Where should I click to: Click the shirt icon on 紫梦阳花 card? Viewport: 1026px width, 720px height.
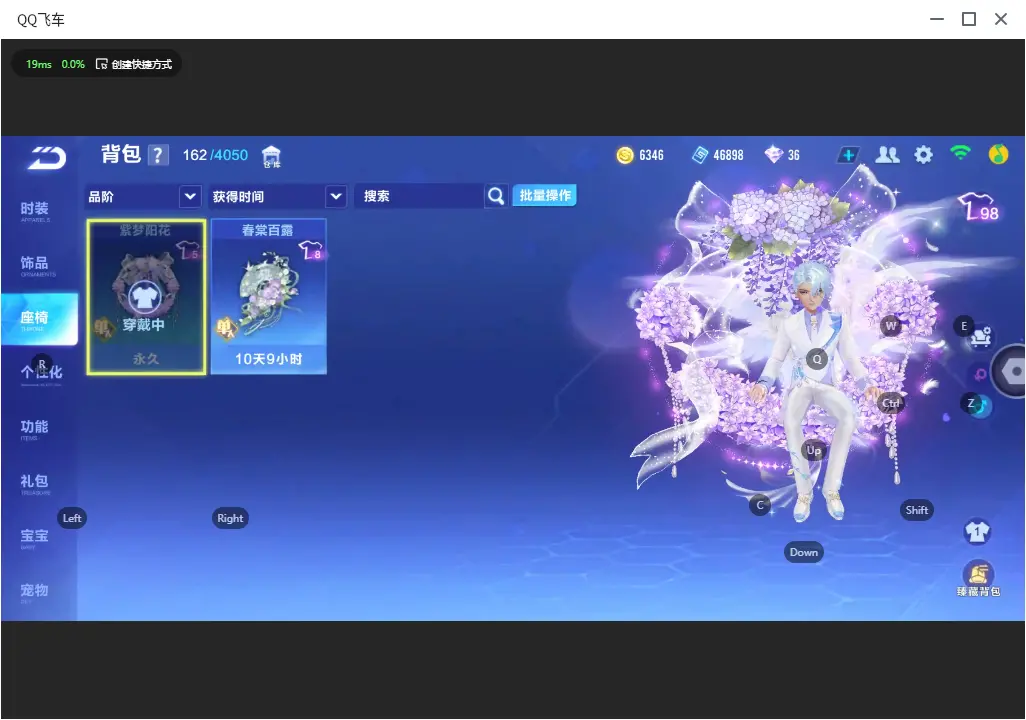tap(144, 297)
